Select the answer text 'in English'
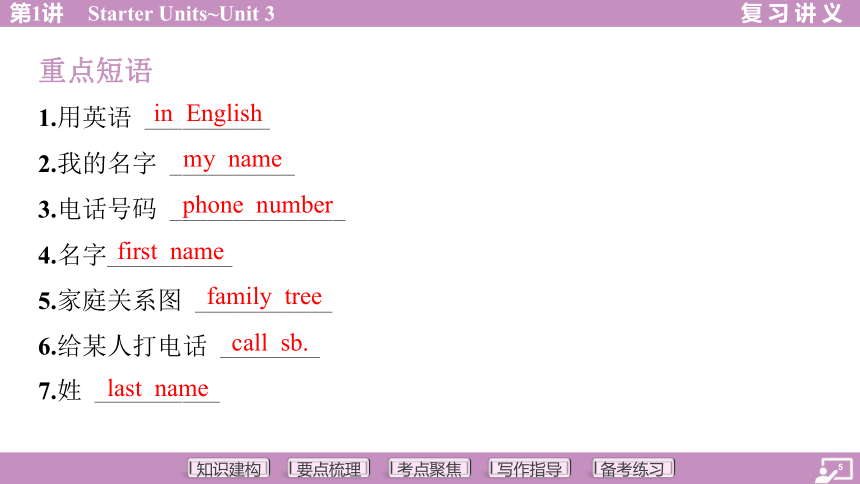Image resolution: width=860 pixels, height=484 pixels. [208, 114]
